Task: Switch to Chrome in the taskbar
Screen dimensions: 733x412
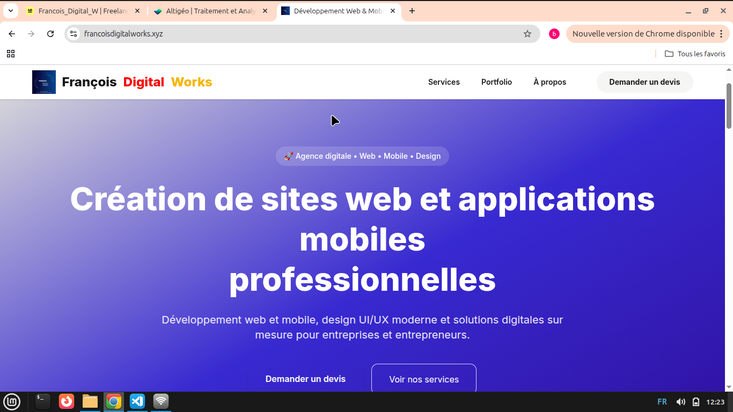Action: (x=113, y=401)
